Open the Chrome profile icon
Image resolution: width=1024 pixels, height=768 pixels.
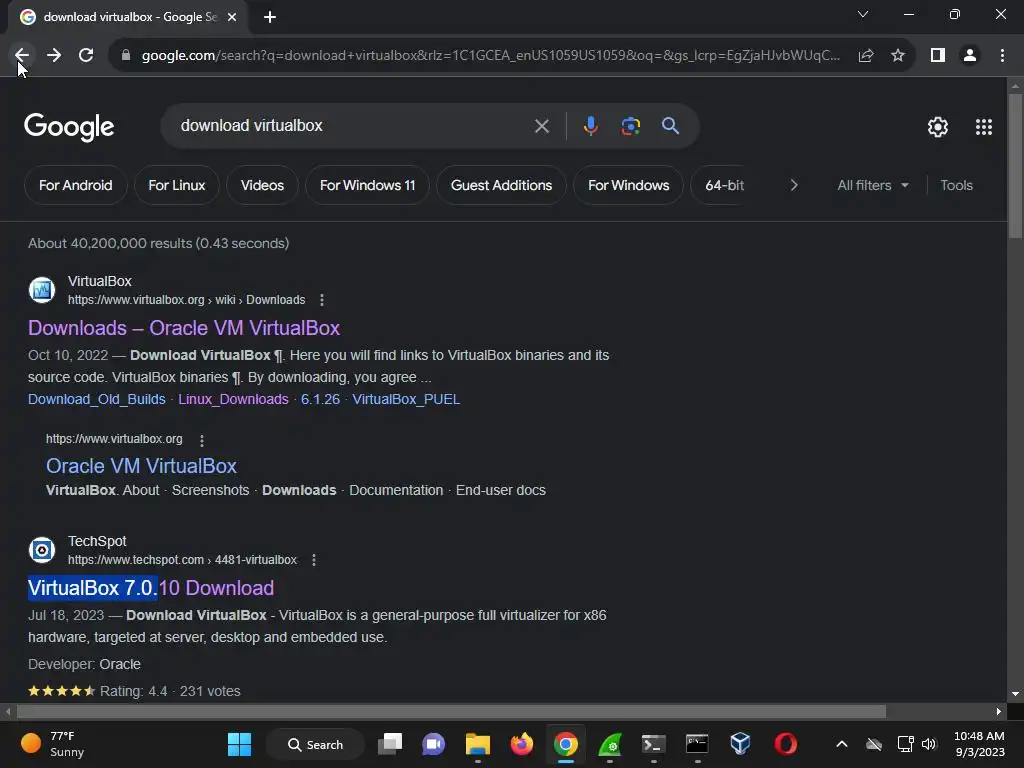coord(970,56)
